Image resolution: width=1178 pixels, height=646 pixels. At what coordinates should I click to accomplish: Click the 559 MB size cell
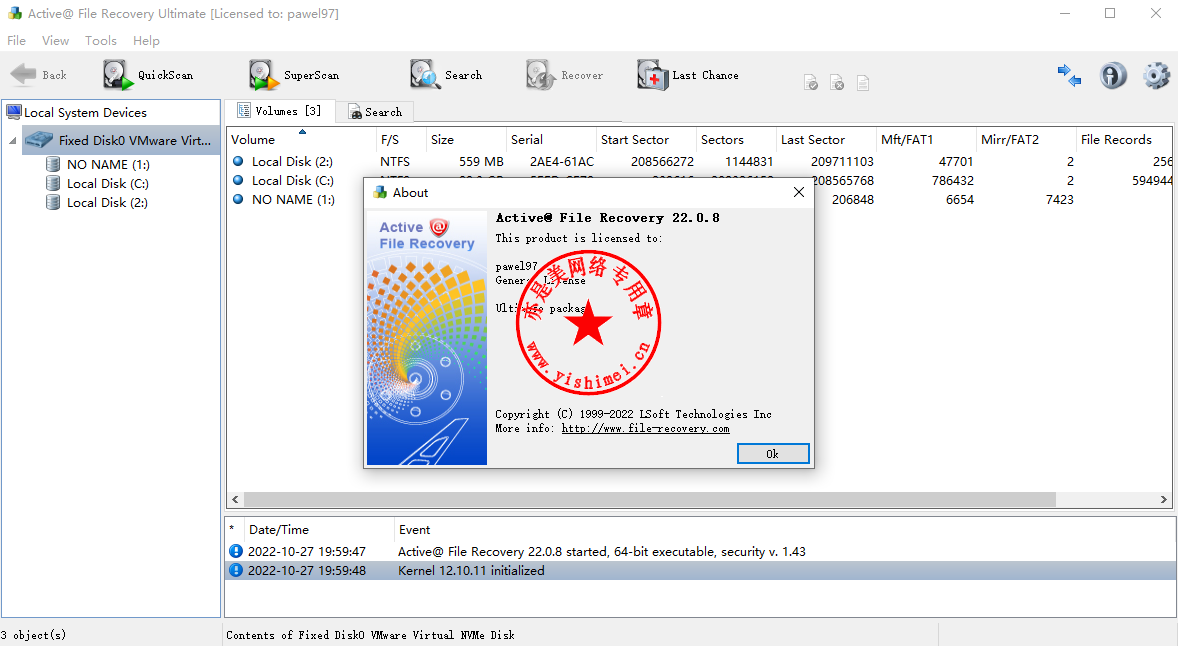(x=482, y=162)
